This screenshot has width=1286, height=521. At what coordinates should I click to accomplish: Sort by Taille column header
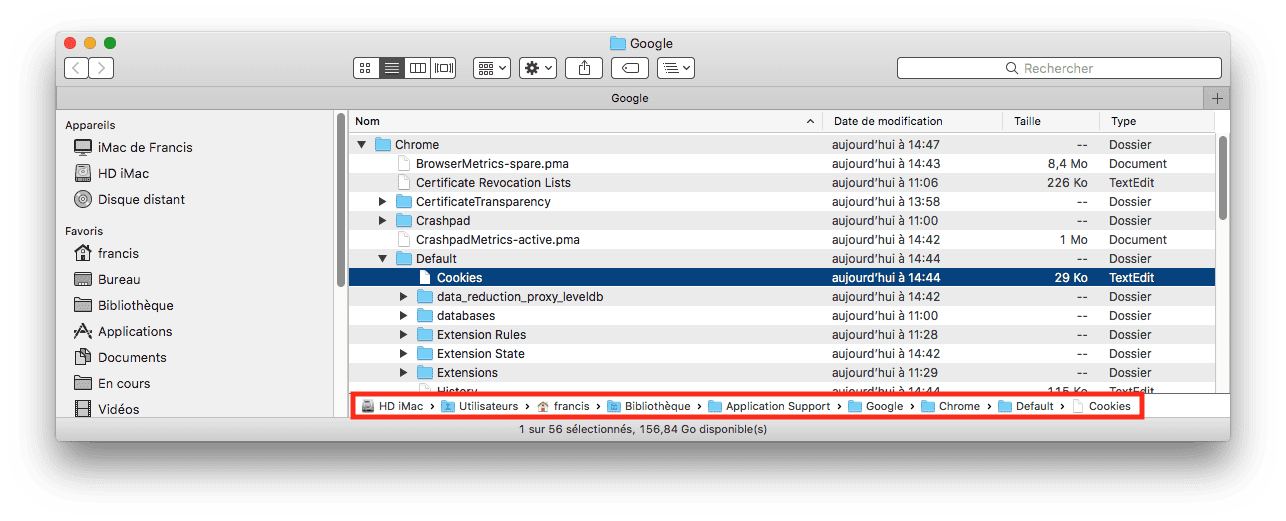click(x=1051, y=121)
